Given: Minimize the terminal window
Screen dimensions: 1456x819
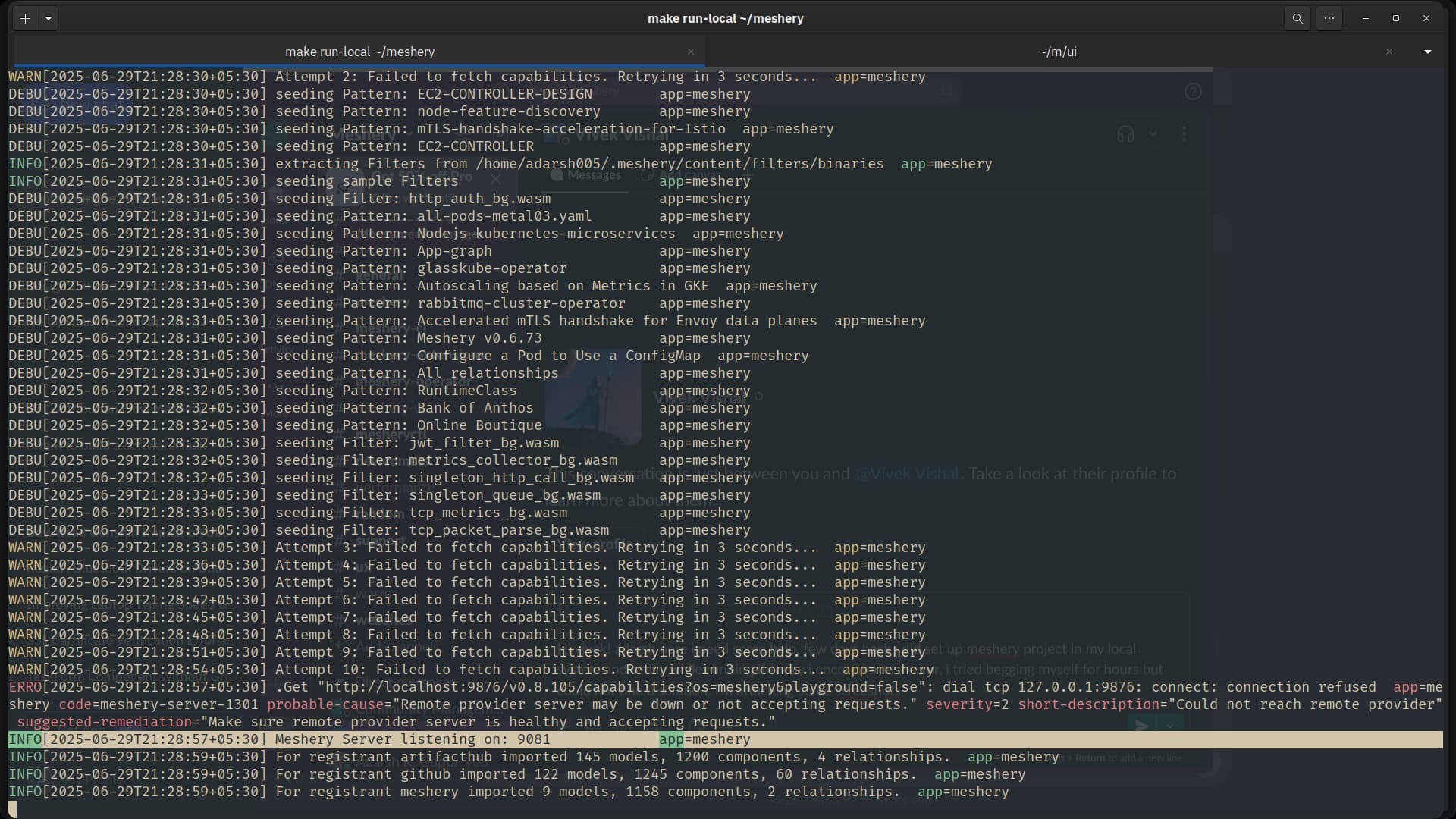Looking at the screenshot, I should pos(1365,18).
